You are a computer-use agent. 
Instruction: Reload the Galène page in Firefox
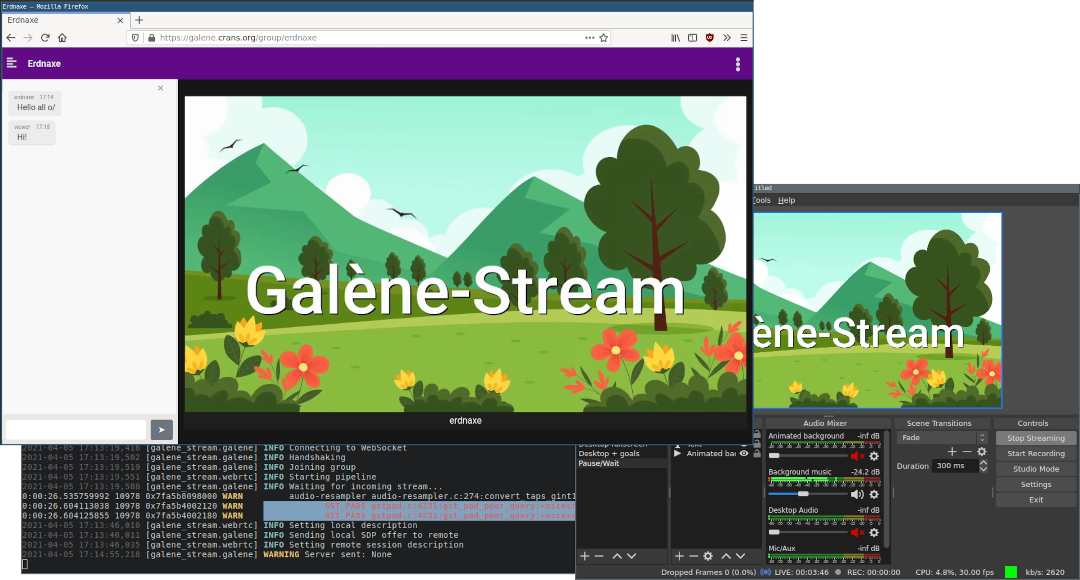coord(45,38)
